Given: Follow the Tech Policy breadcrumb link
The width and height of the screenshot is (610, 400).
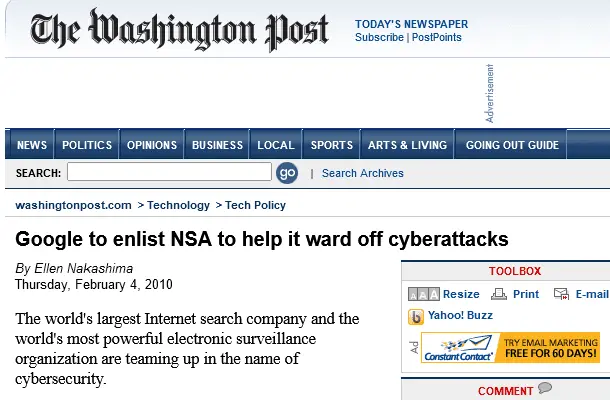Looking at the screenshot, I should coord(255,205).
